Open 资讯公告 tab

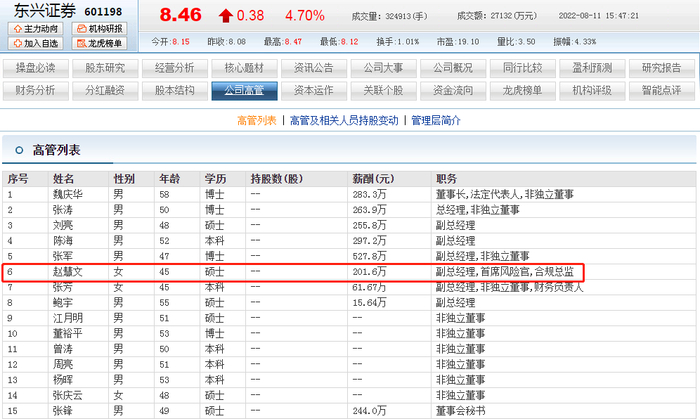click(x=314, y=68)
